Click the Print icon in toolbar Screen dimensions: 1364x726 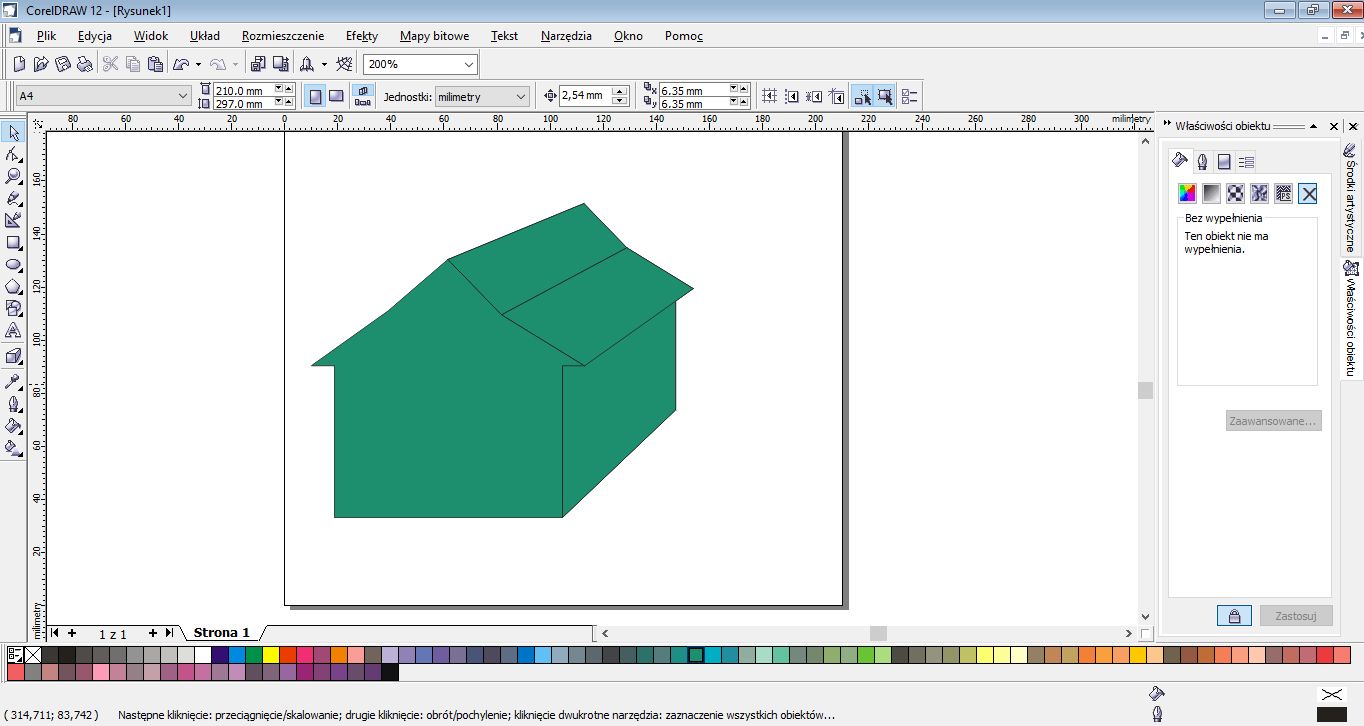click(85, 64)
